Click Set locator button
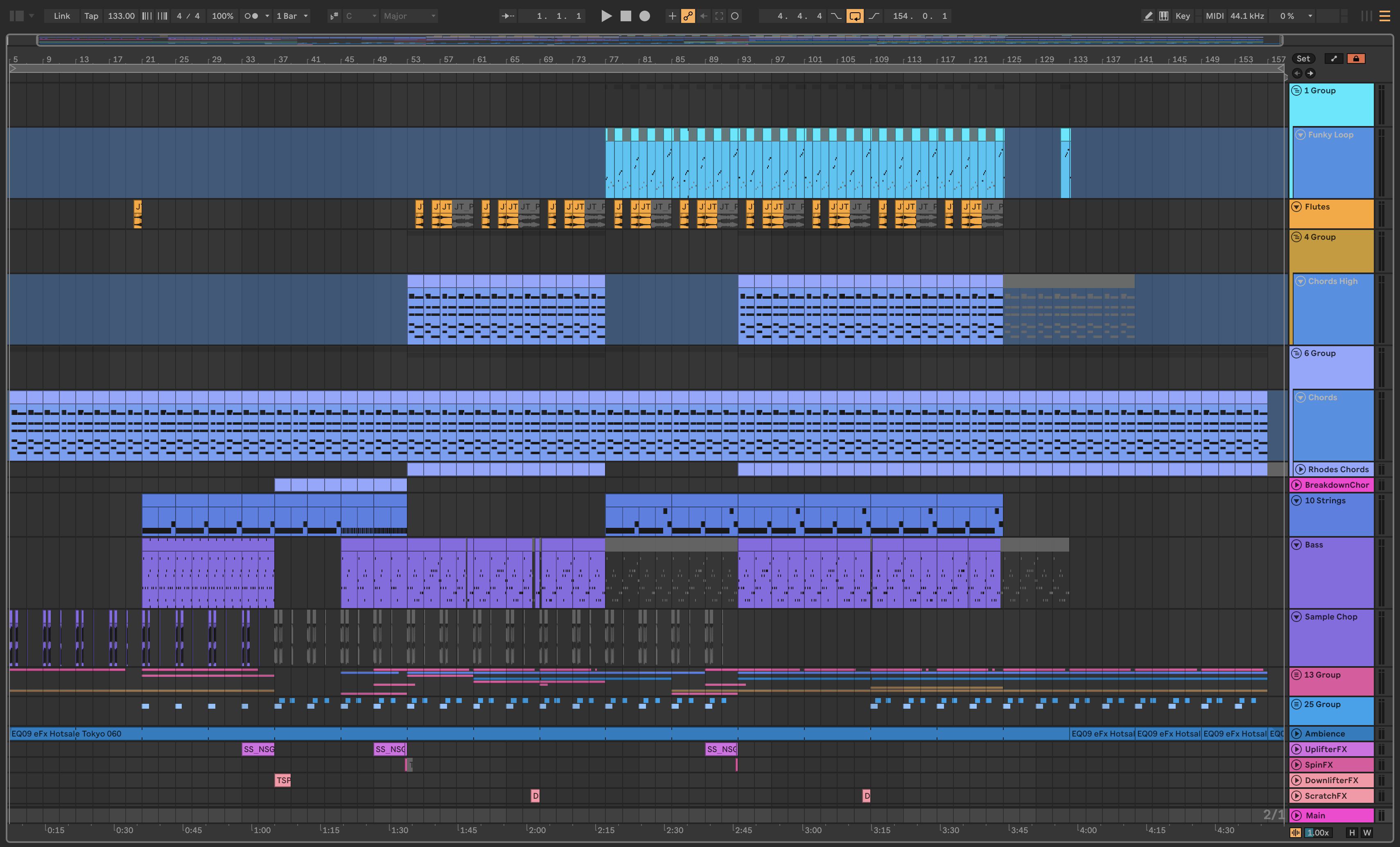This screenshot has width=1400, height=847. [1303, 59]
